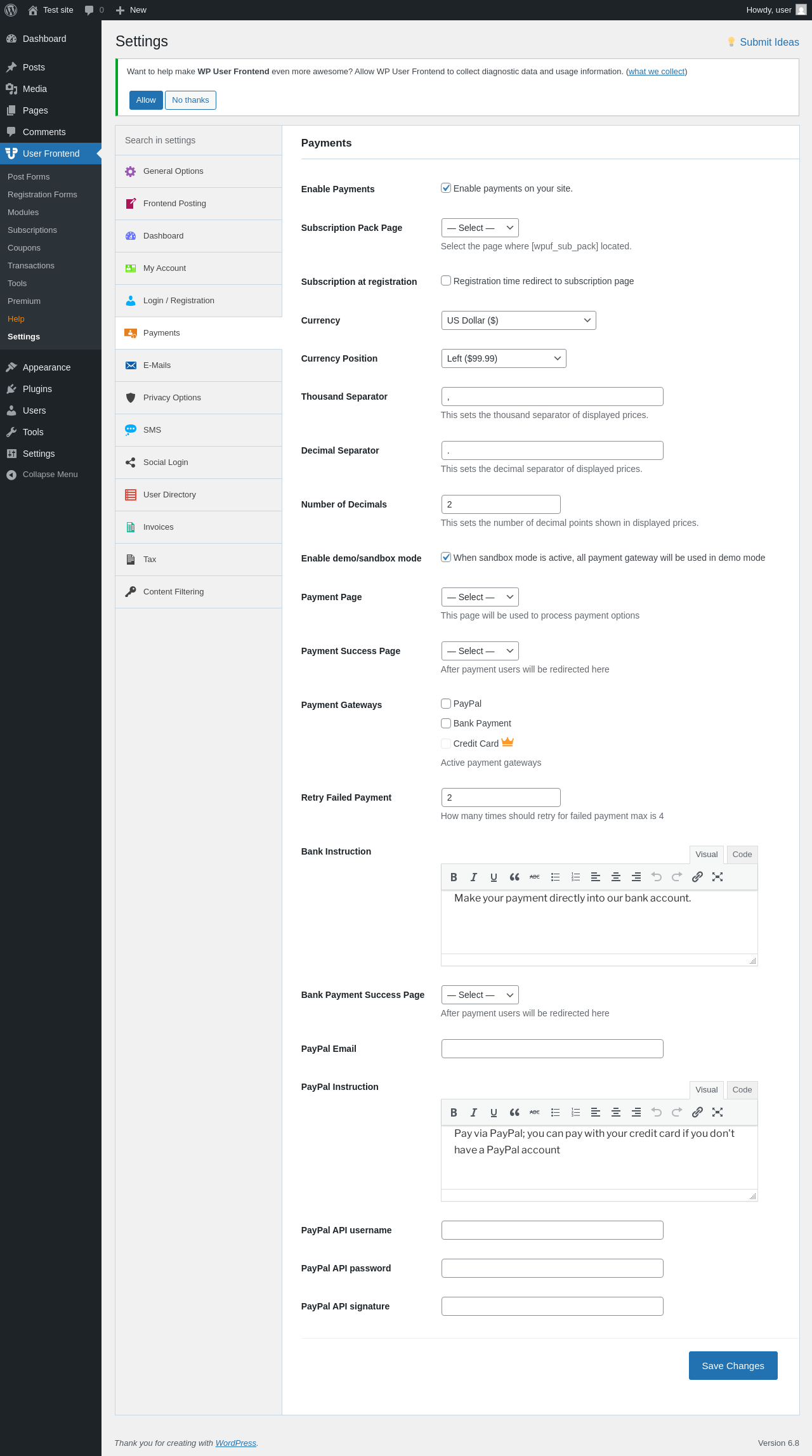The width and height of the screenshot is (812, 1456).
Task: Enable the PayPal payment gateway
Action: pyautogui.click(x=446, y=704)
